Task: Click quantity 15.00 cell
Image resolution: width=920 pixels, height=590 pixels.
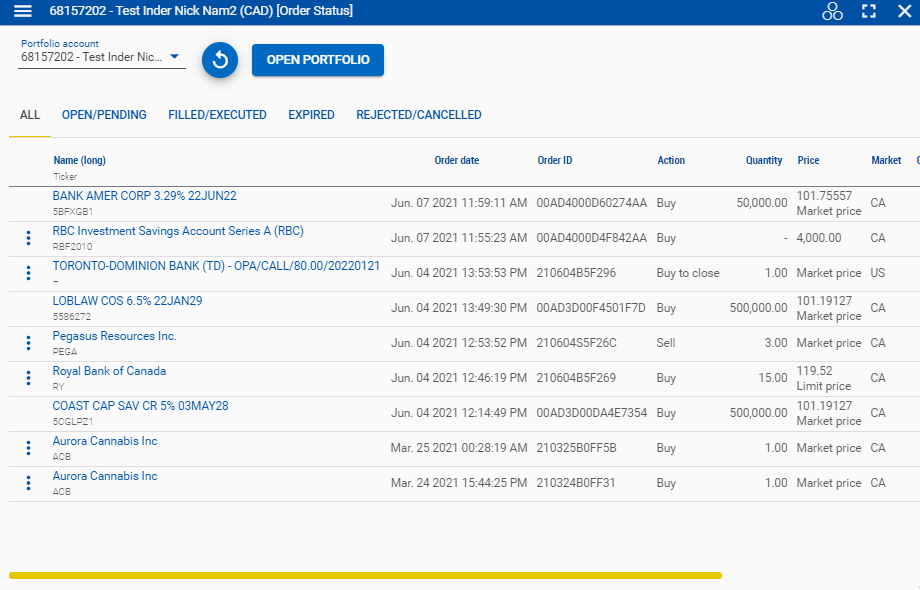Action: tap(773, 378)
